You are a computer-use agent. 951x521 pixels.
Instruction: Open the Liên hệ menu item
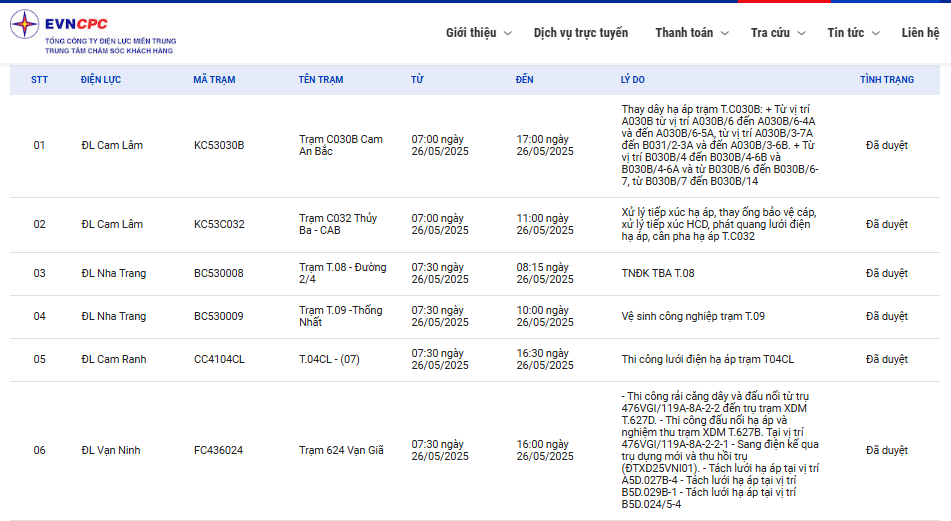(x=920, y=33)
